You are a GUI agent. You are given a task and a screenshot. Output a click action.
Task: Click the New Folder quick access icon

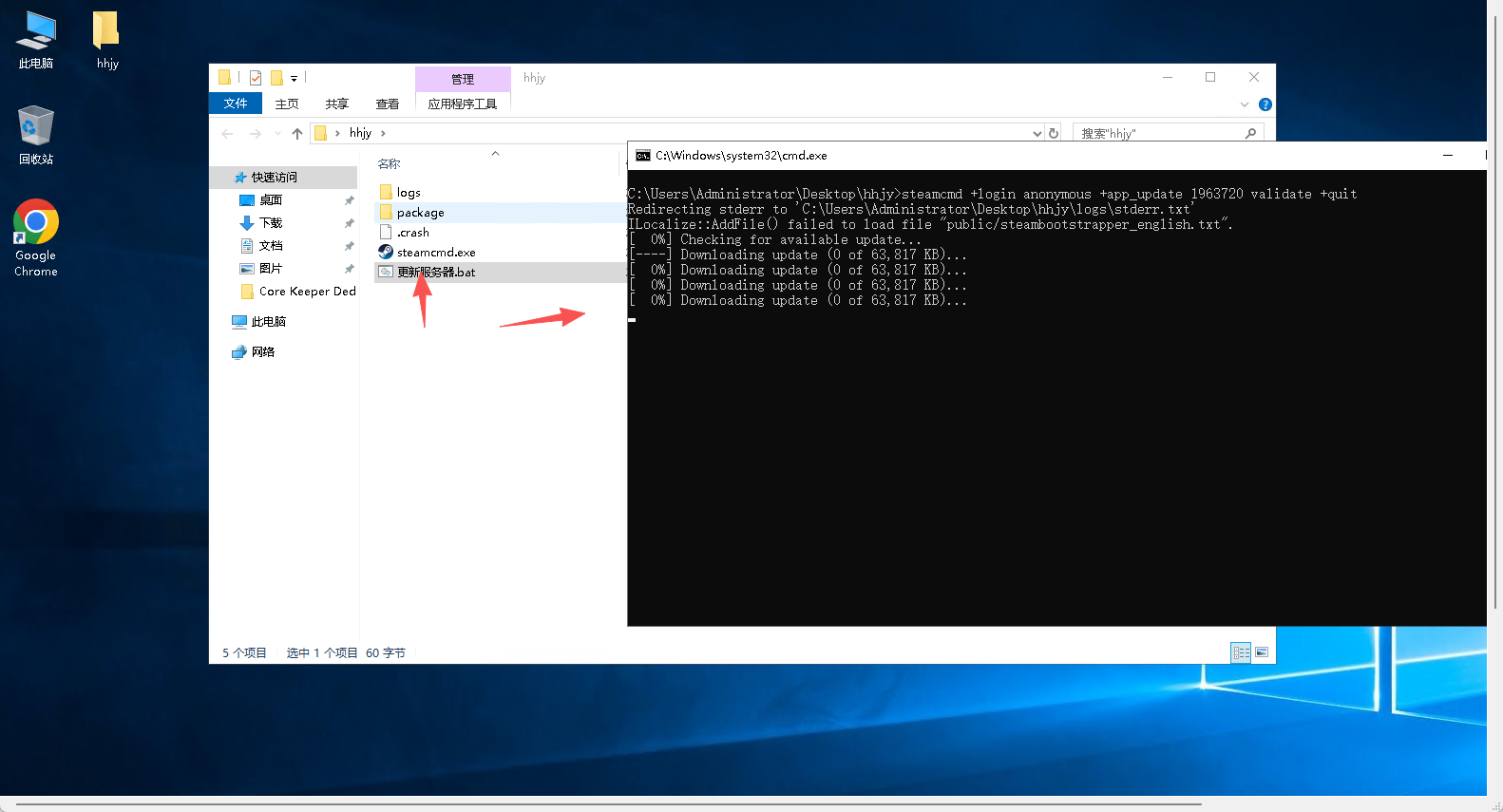click(276, 78)
